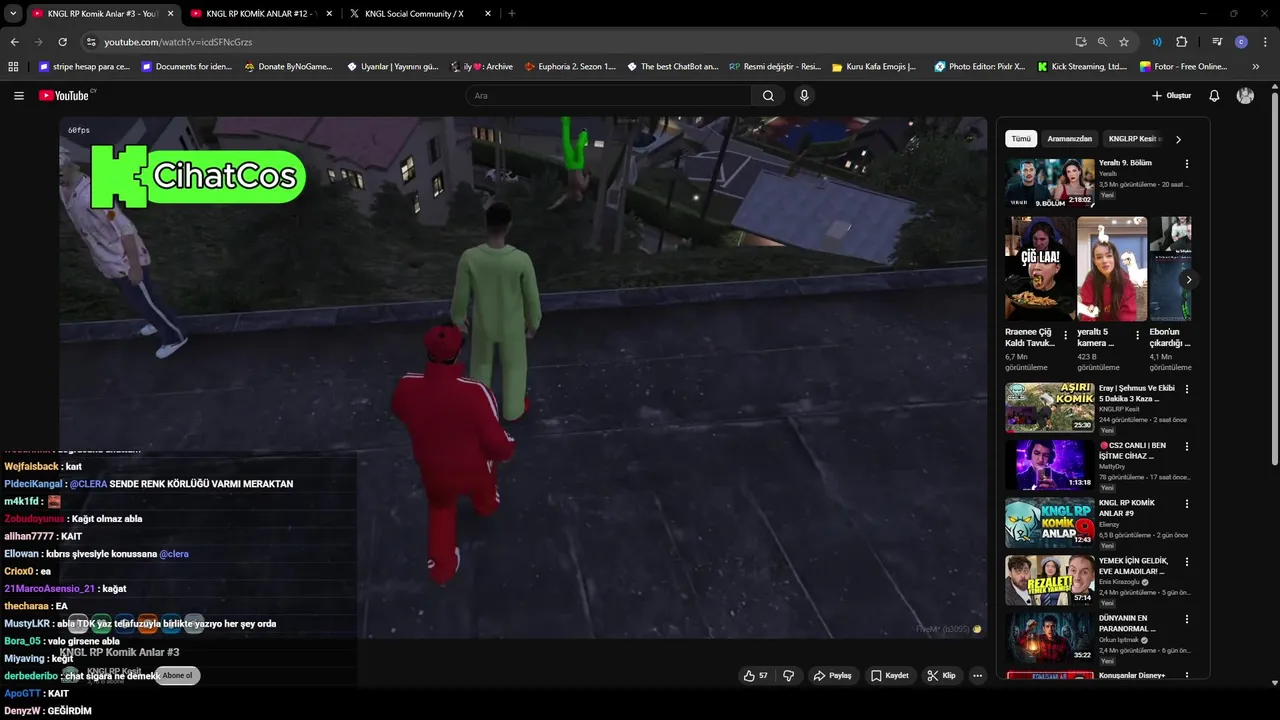Viewport: 1280px width, 720px height.
Task: Click the Paylaş share button
Action: coord(832,676)
